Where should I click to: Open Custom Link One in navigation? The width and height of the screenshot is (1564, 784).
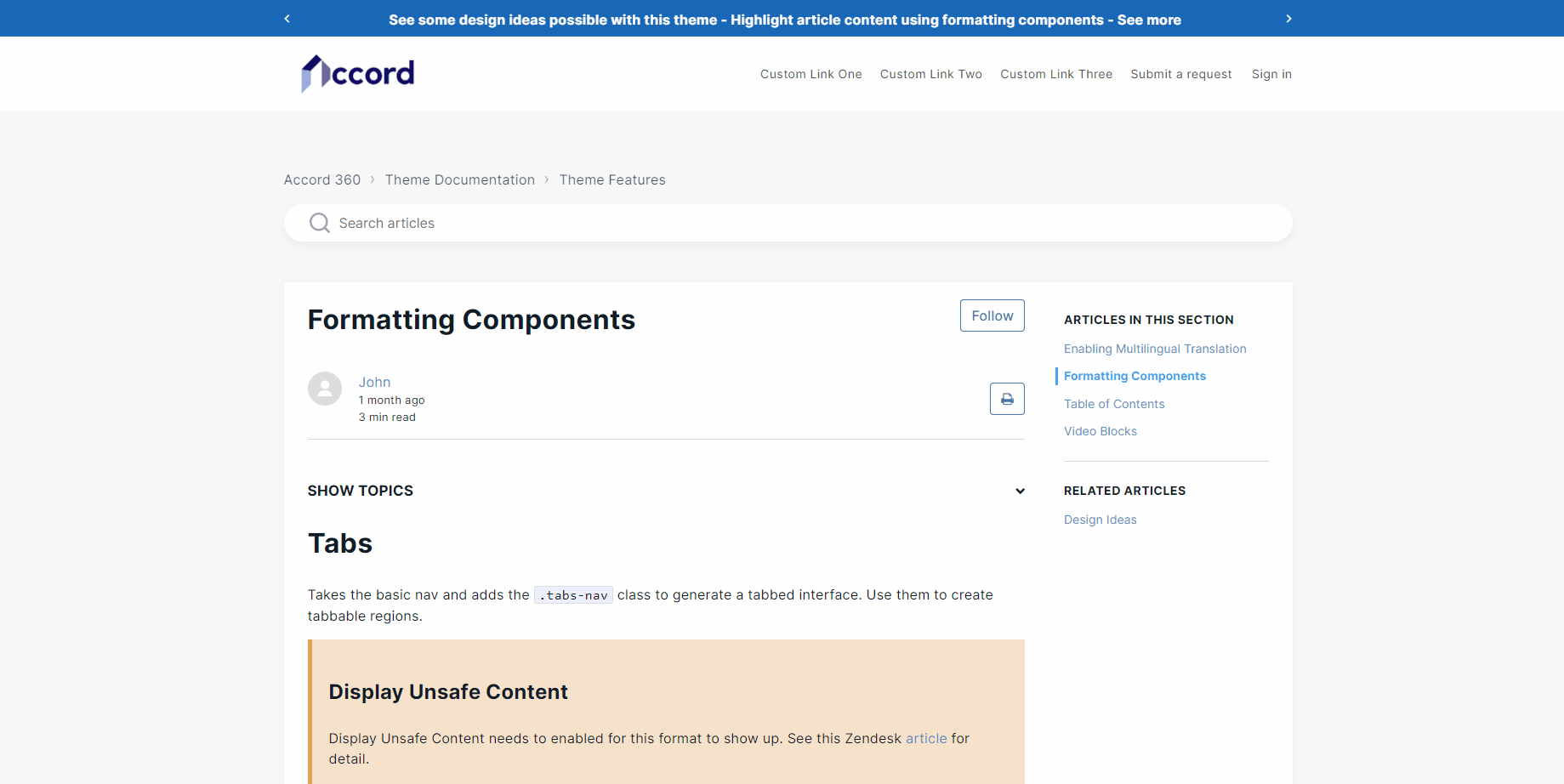(810, 74)
